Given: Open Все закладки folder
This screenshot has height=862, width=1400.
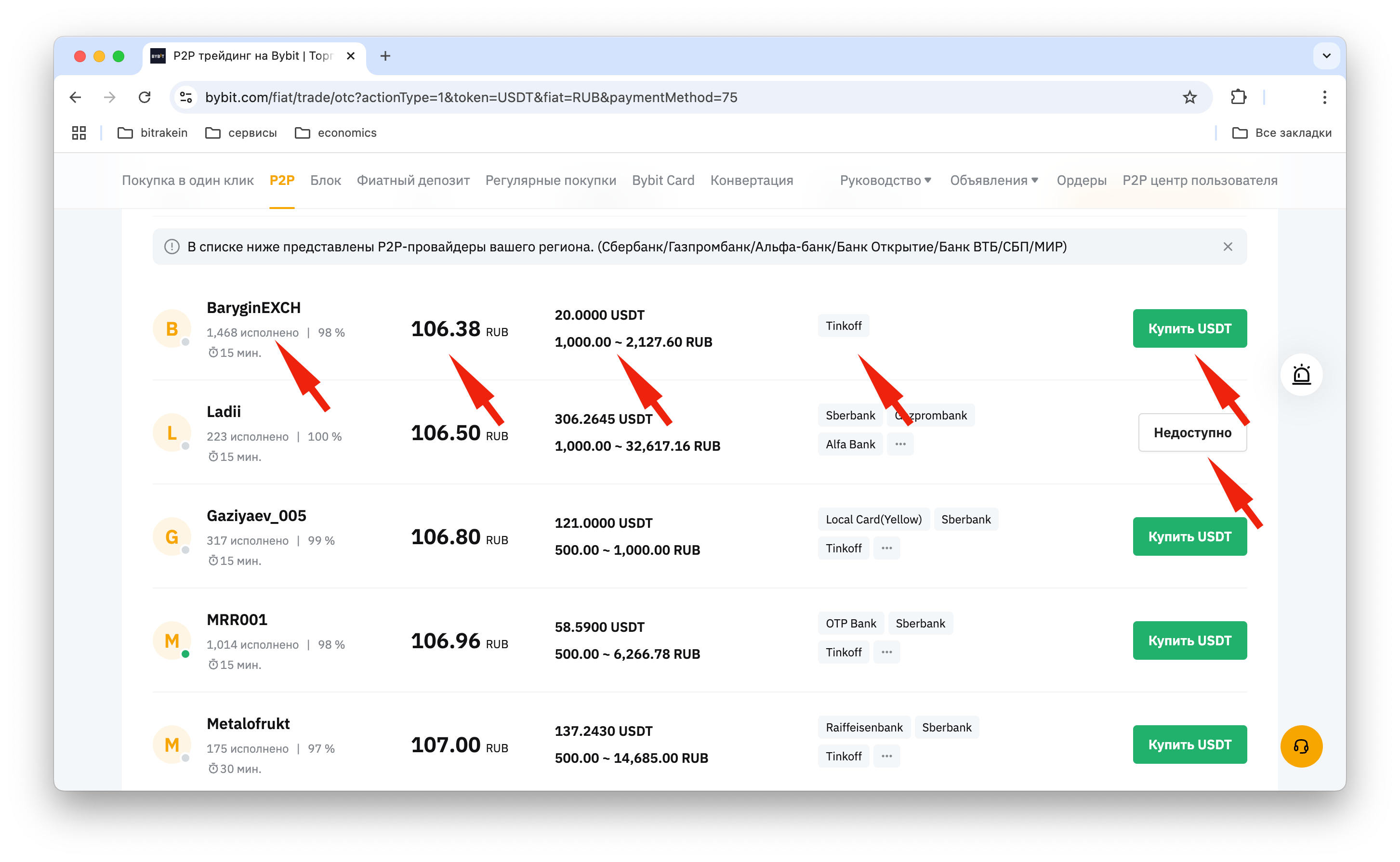Looking at the screenshot, I should pyautogui.click(x=1281, y=133).
